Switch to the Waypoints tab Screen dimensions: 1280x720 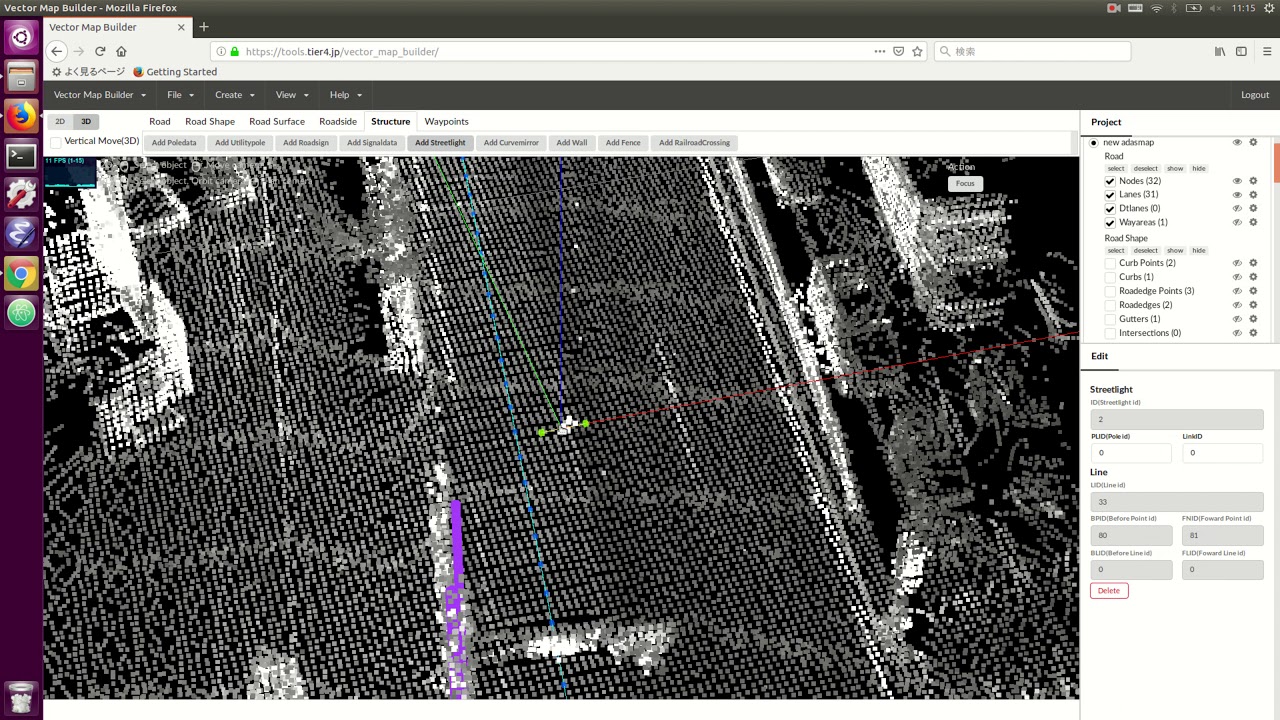[x=446, y=121]
